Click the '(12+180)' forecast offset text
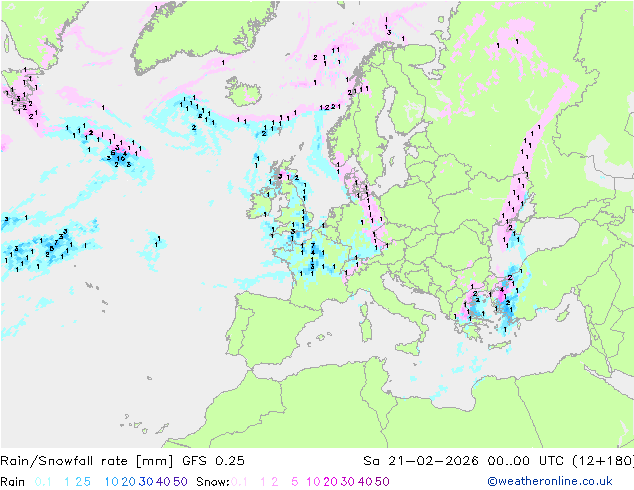The height and width of the screenshot is (490, 634). (603, 461)
